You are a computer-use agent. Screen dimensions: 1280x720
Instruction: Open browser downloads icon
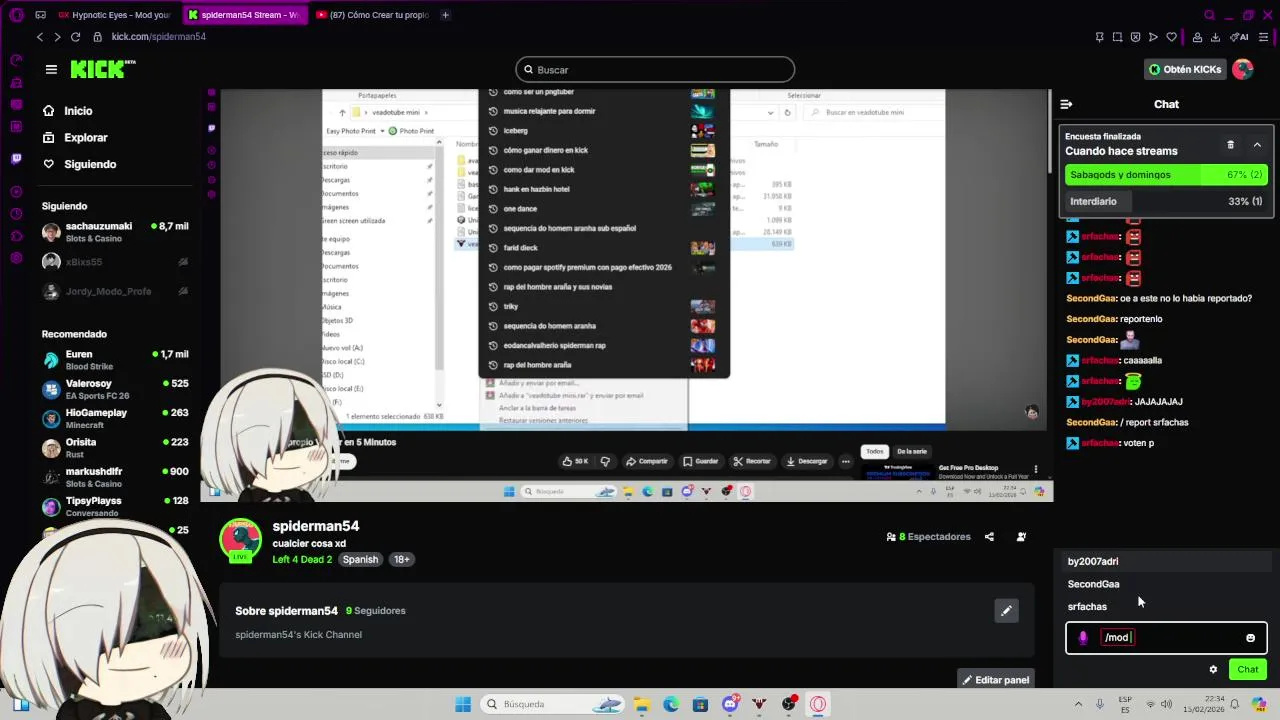(x=1215, y=37)
